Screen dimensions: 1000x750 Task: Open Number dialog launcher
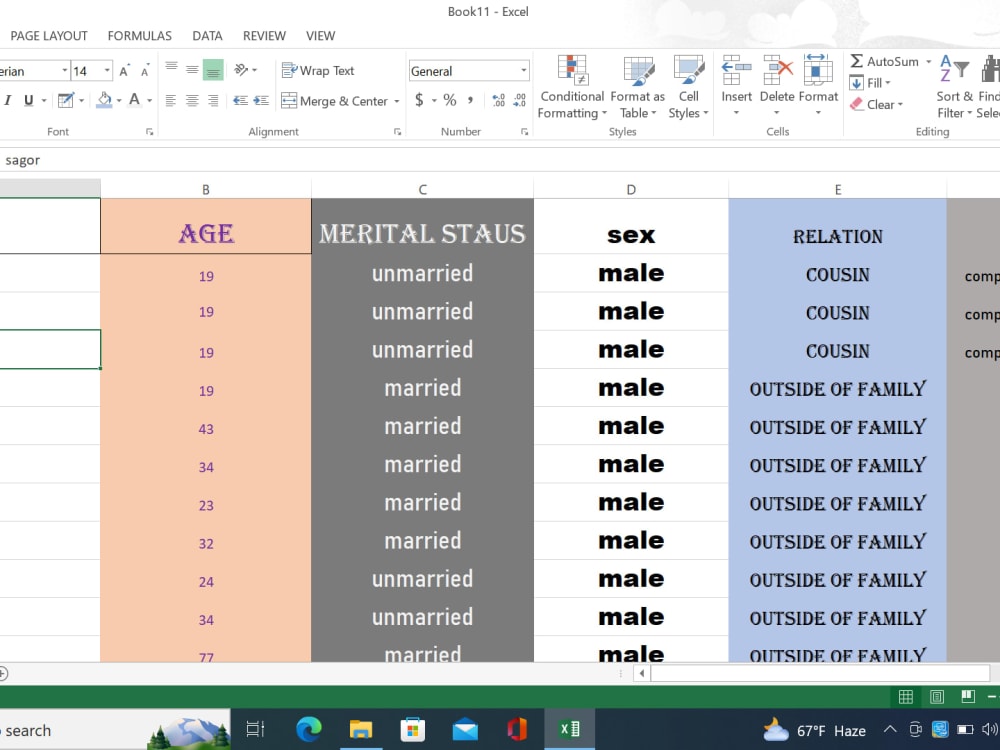coord(524,132)
